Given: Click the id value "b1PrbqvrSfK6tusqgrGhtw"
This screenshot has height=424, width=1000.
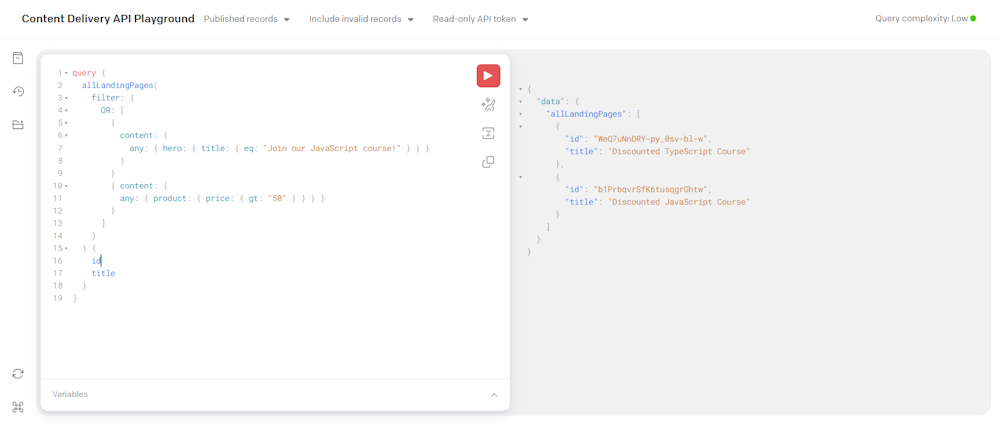Looking at the screenshot, I should pyautogui.click(x=650, y=189).
